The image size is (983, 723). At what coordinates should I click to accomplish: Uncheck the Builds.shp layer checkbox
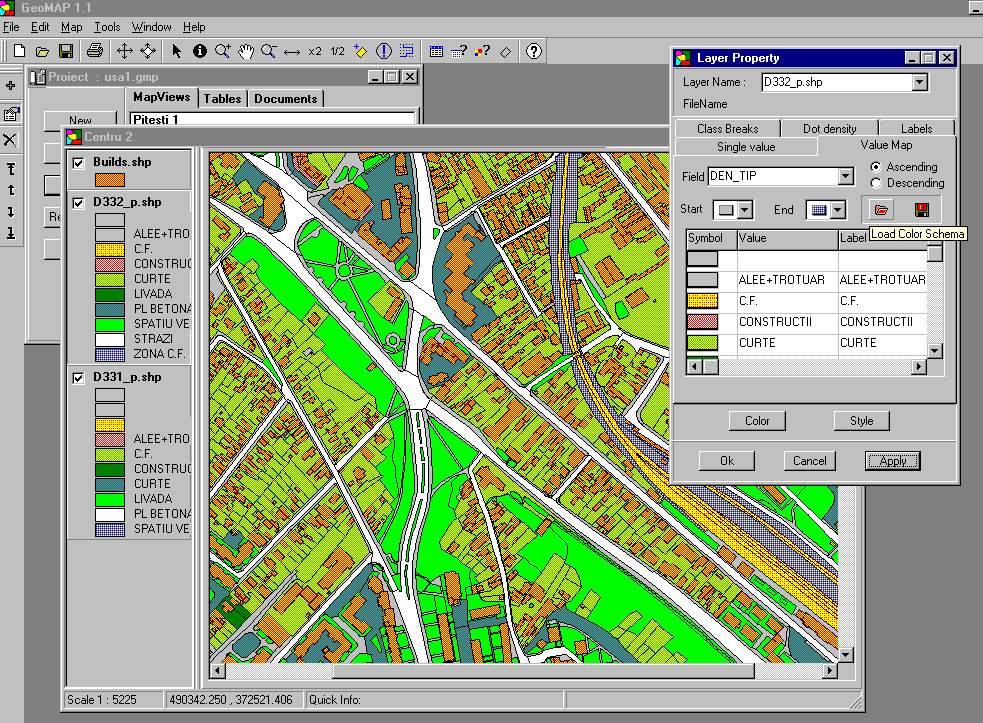pyautogui.click(x=78, y=162)
